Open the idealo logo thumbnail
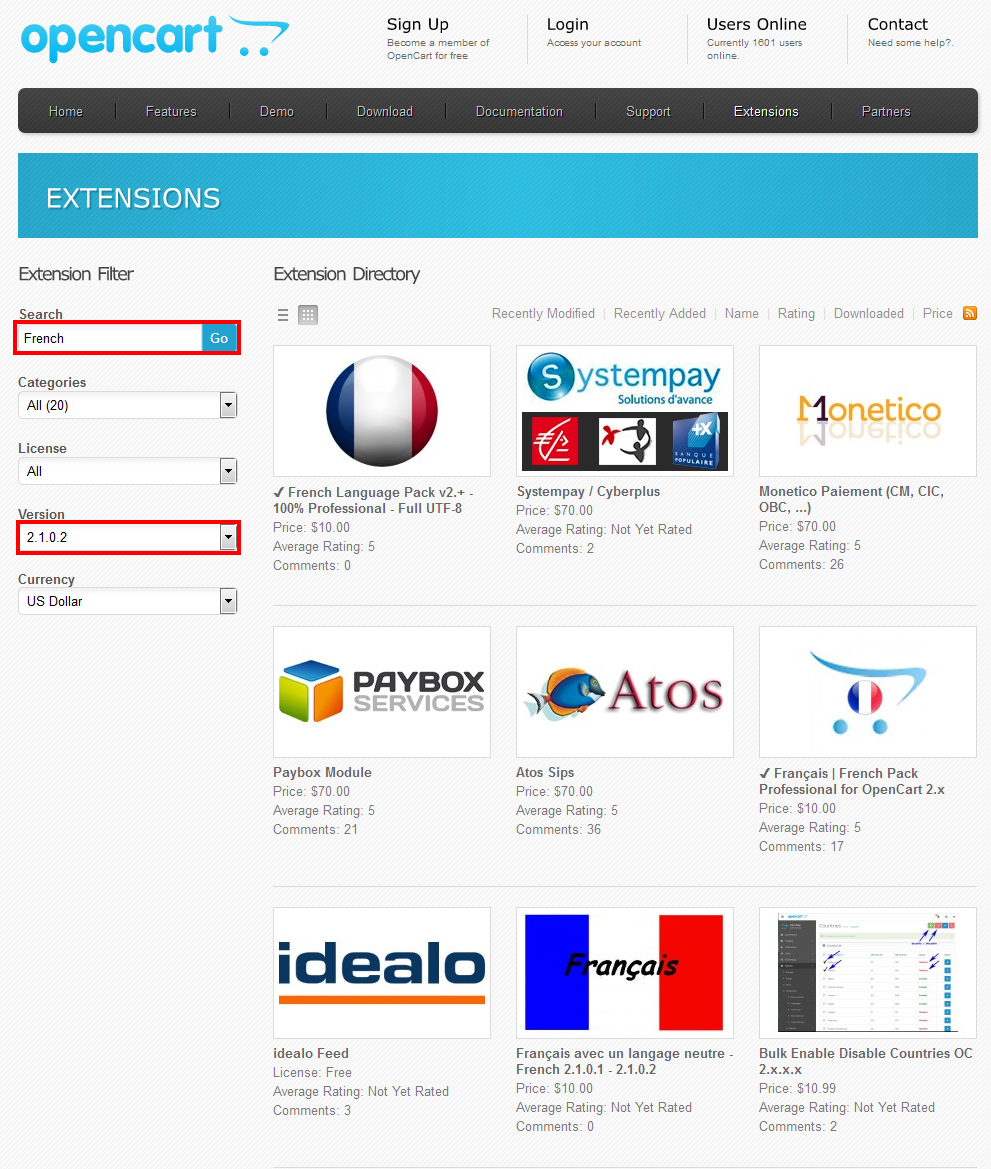Image resolution: width=991 pixels, height=1169 pixels. [x=382, y=973]
